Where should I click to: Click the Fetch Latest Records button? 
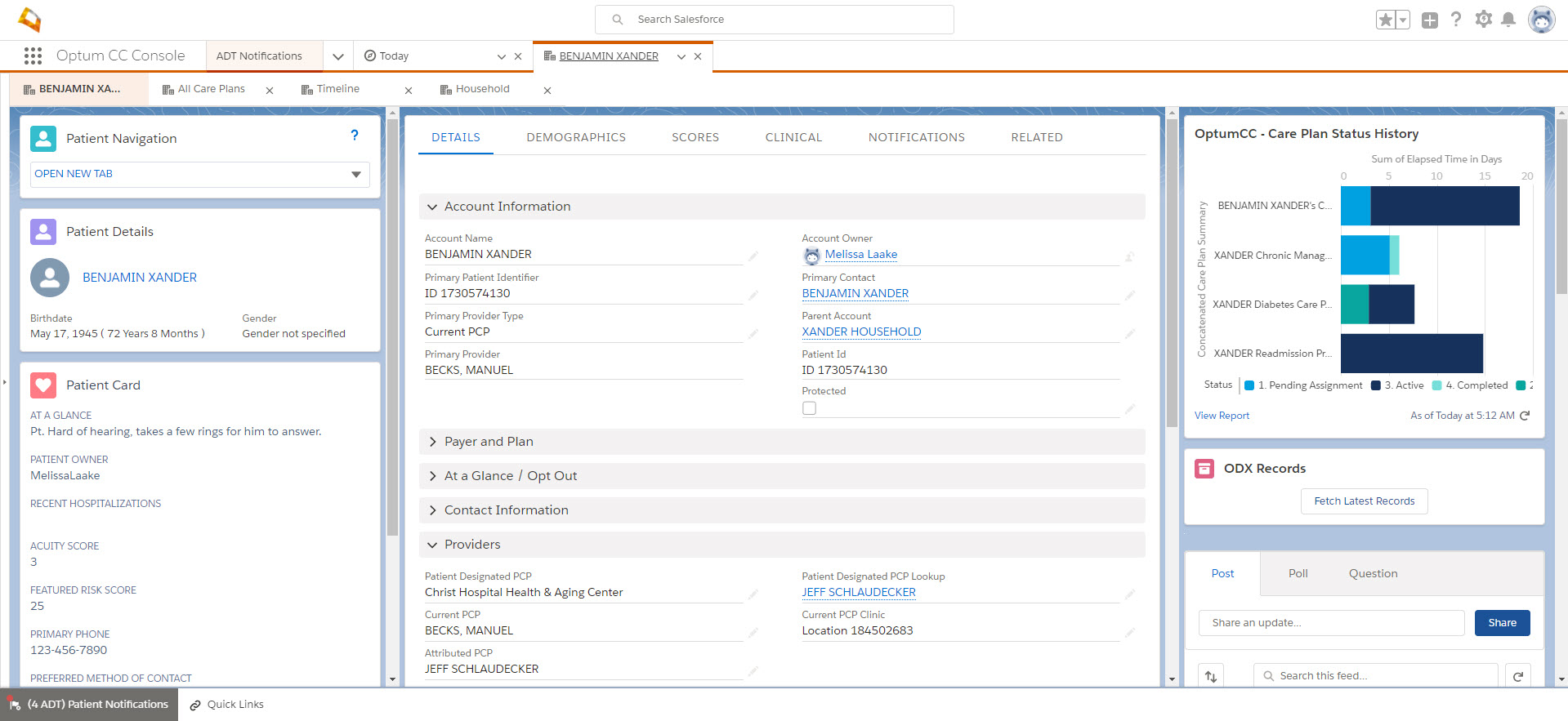point(1364,501)
